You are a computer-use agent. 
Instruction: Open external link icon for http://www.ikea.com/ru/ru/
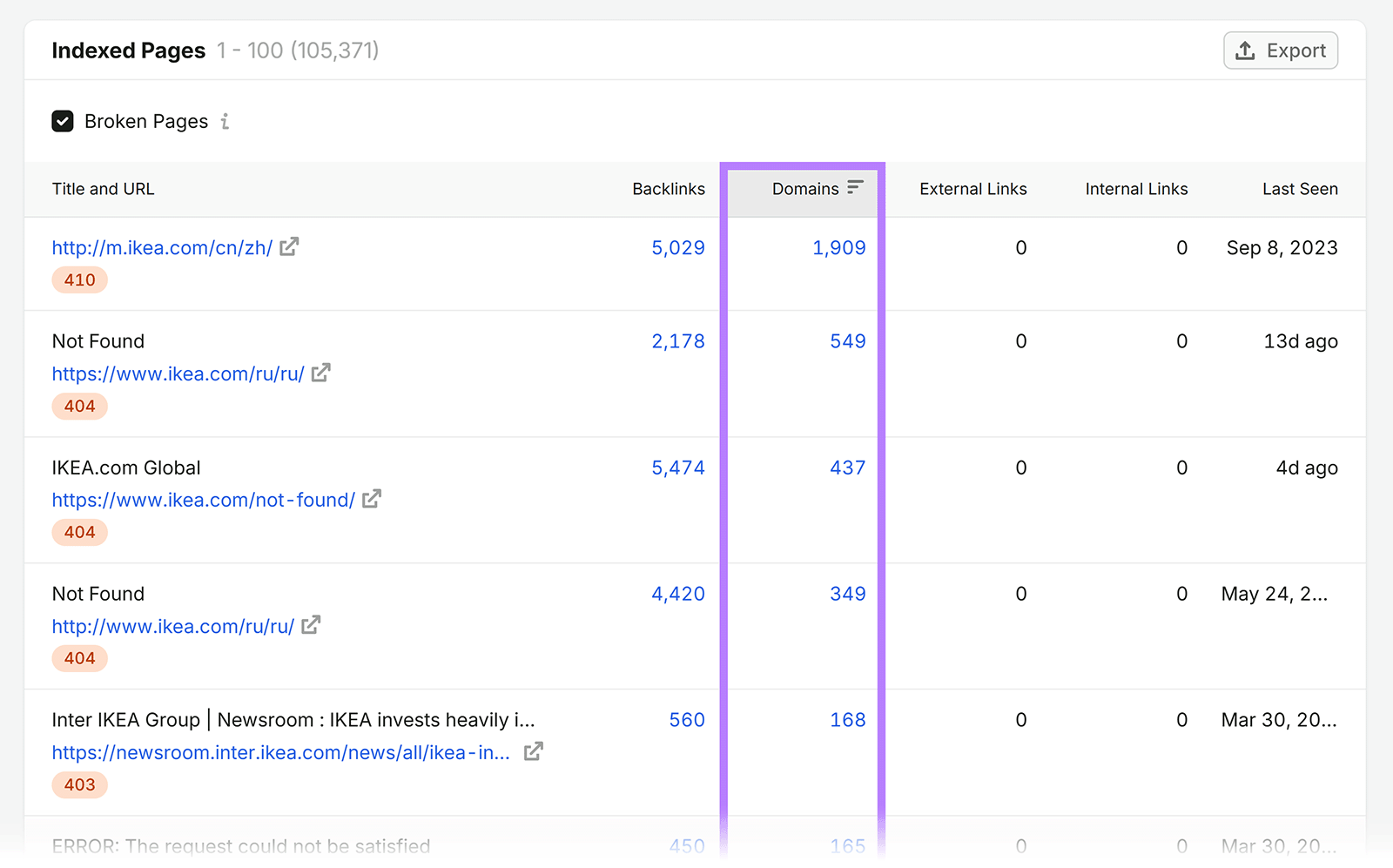(x=311, y=626)
